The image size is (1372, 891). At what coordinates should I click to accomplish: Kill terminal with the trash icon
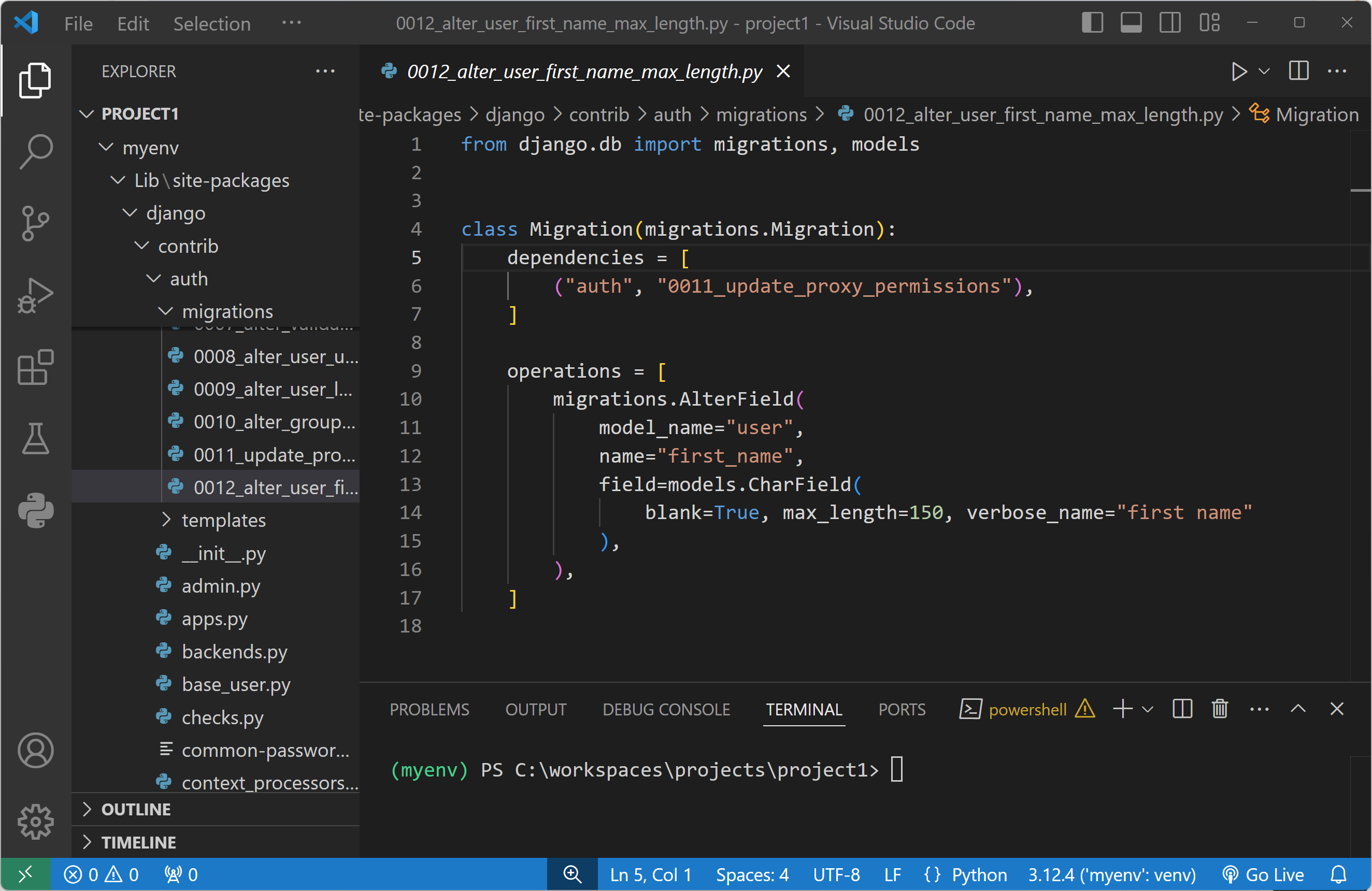click(1220, 709)
